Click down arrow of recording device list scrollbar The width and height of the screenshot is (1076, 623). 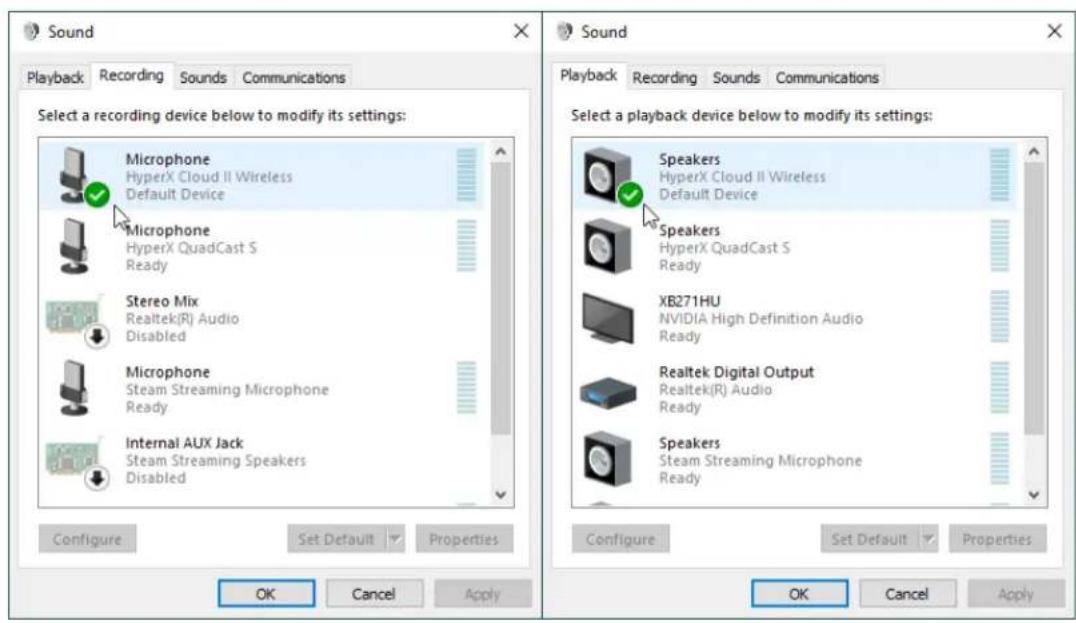coord(501,495)
